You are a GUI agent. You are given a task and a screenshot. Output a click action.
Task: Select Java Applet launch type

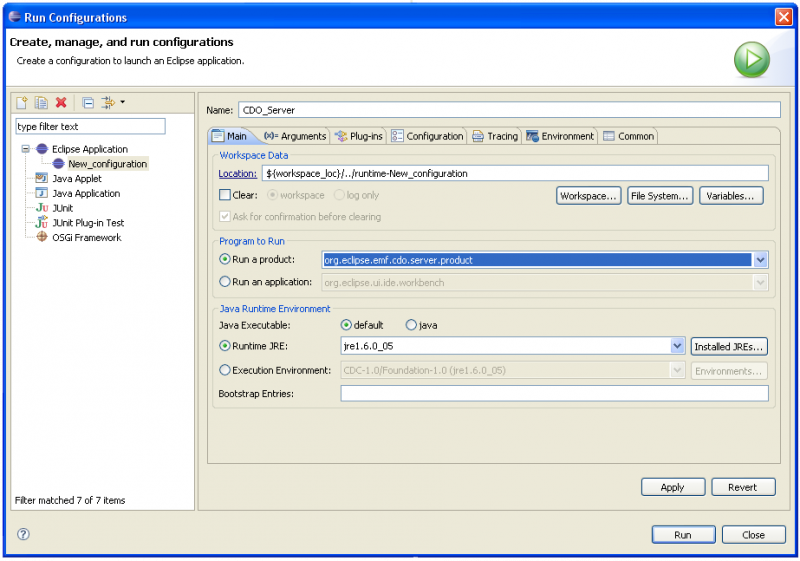pyautogui.click(x=77, y=178)
